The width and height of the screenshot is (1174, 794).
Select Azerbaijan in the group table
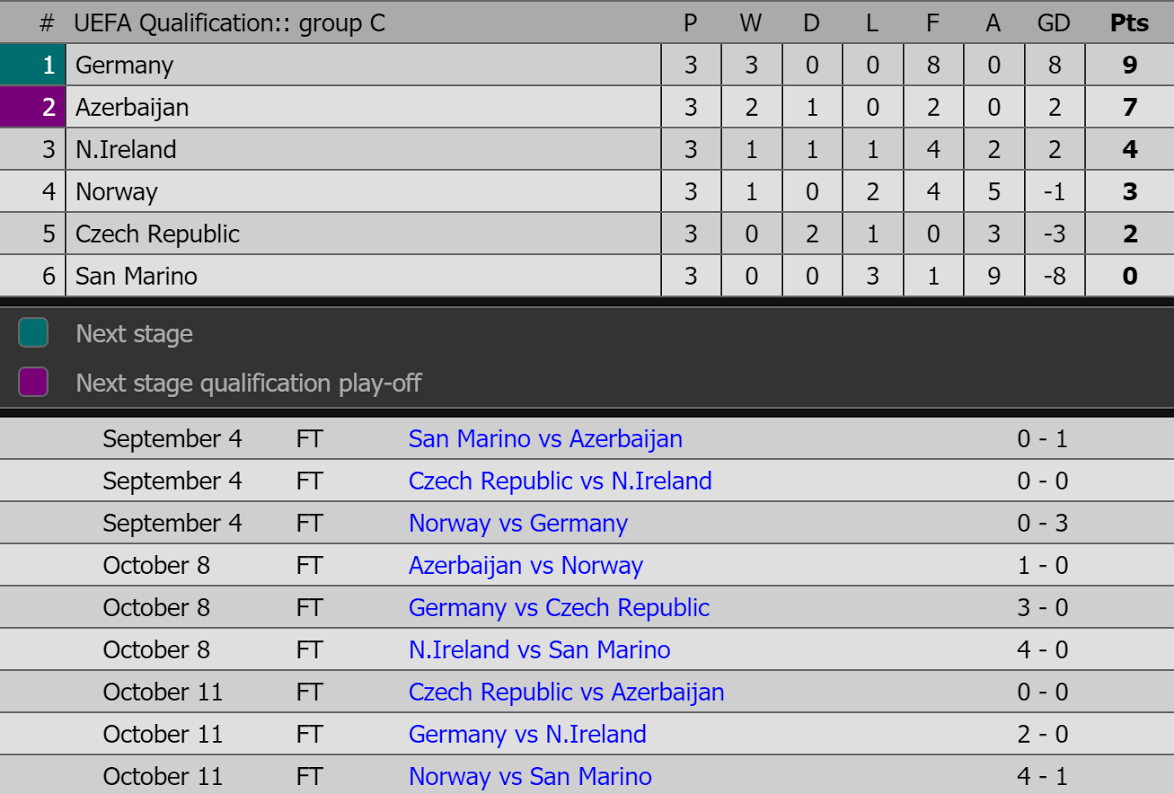click(x=132, y=108)
